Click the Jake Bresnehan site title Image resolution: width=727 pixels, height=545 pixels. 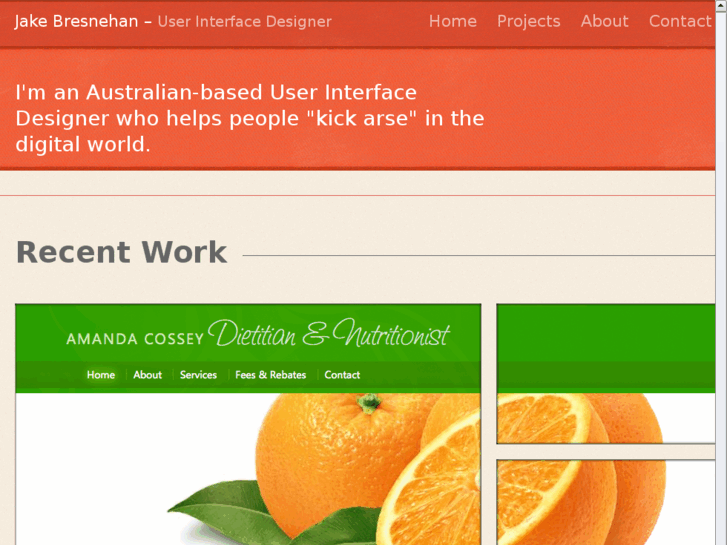(77, 21)
